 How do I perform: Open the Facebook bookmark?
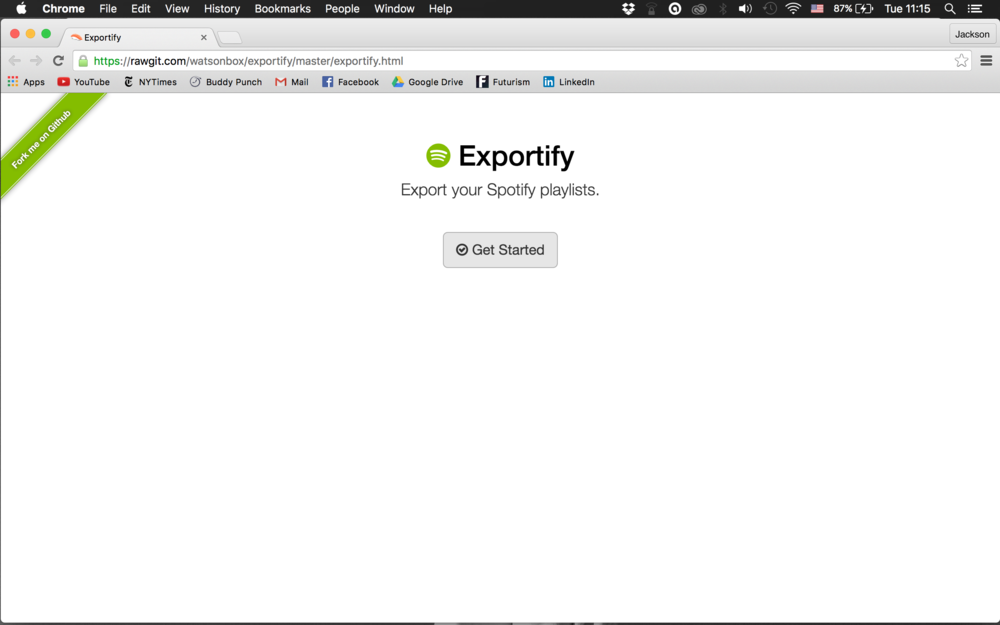pyautogui.click(x=350, y=81)
